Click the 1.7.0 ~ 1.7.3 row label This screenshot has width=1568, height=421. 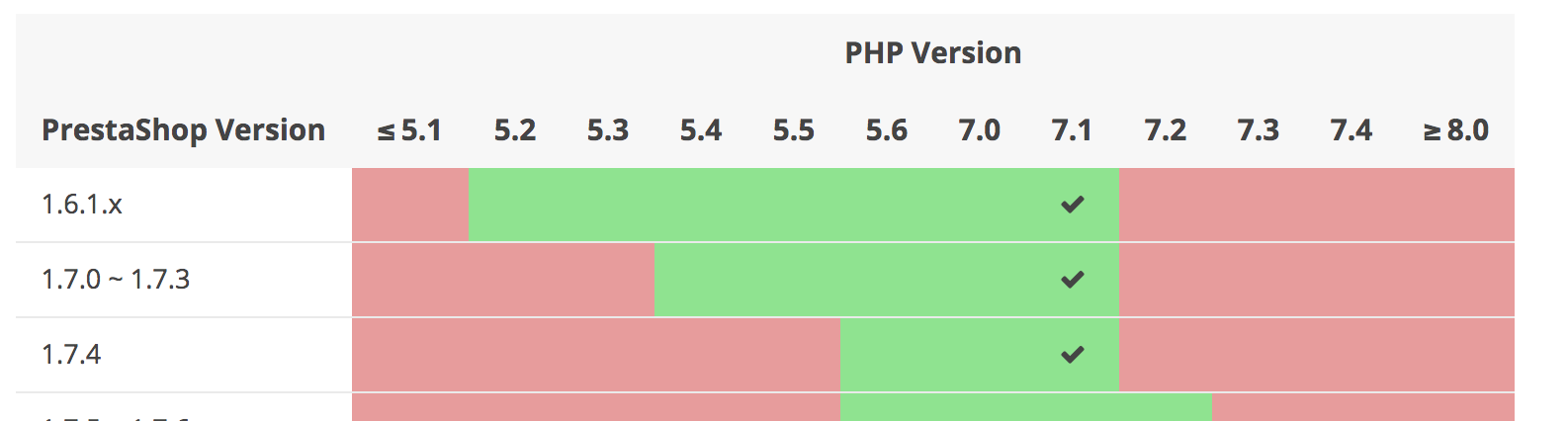coord(116,280)
